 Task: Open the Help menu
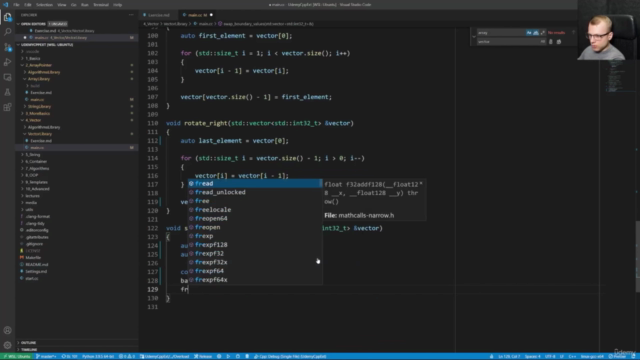pyautogui.click(x=118, y=5)
